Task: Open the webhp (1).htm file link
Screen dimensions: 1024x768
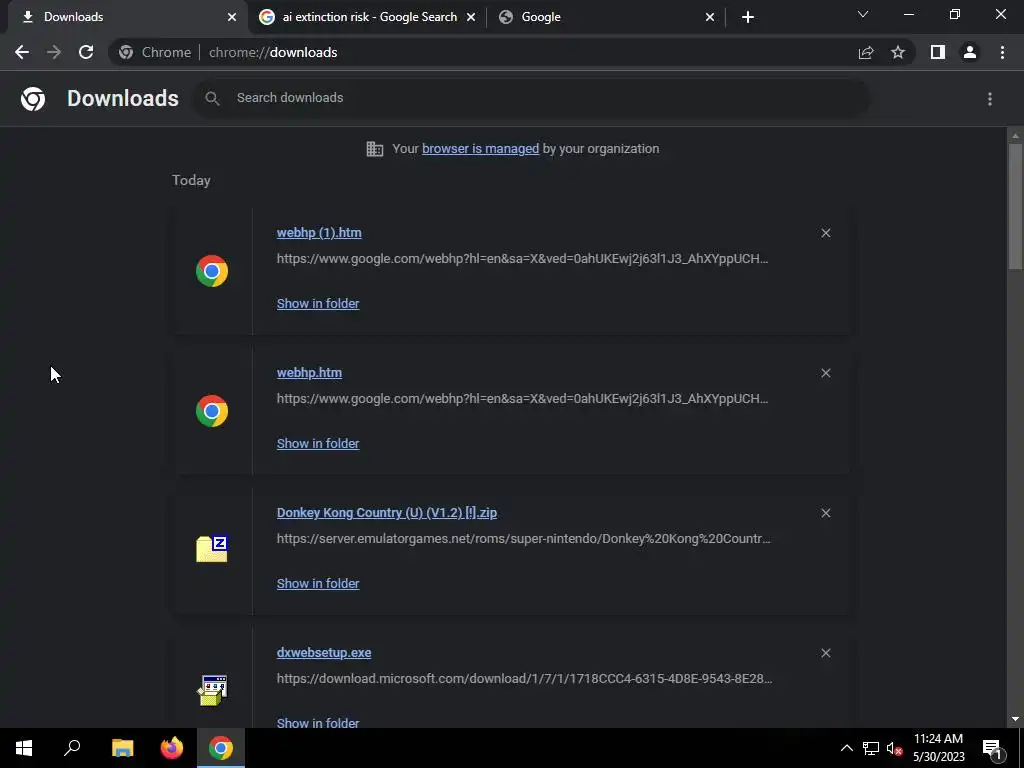Action: click(x=319, y=233)
